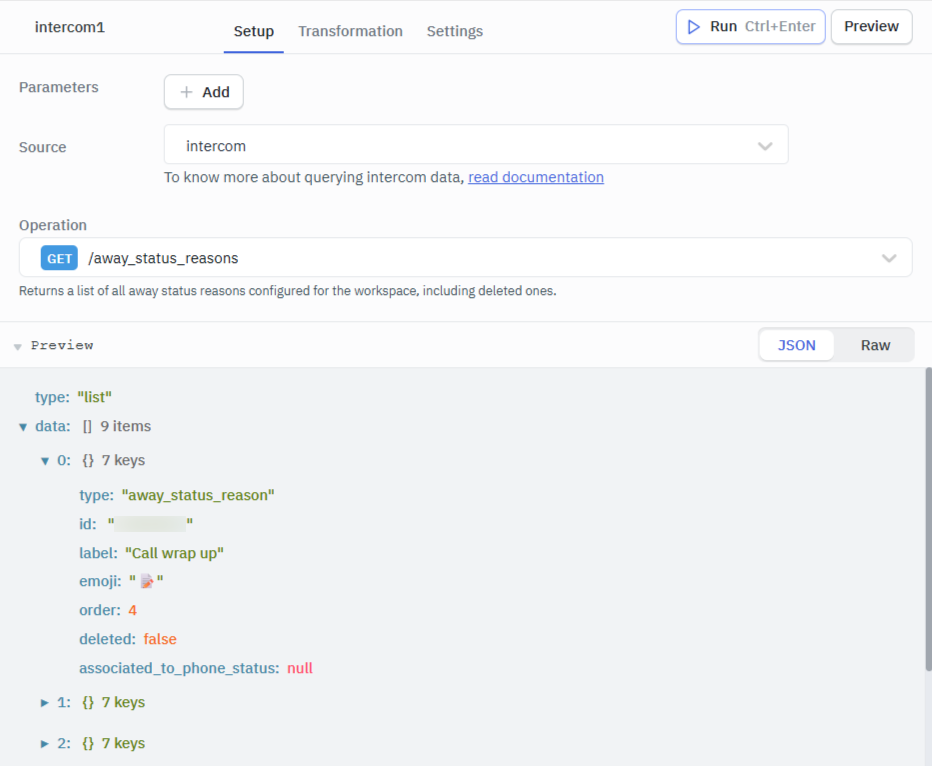Click the "7 keys" text of item 2

point(123,743)
